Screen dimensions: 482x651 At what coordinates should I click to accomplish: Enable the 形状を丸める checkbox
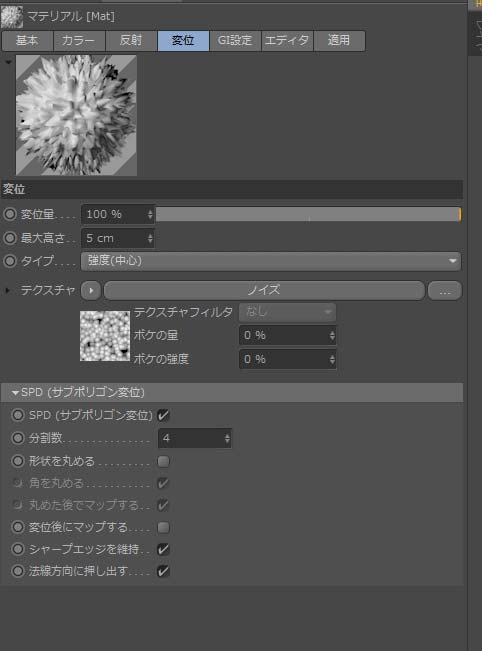(164, 461)
